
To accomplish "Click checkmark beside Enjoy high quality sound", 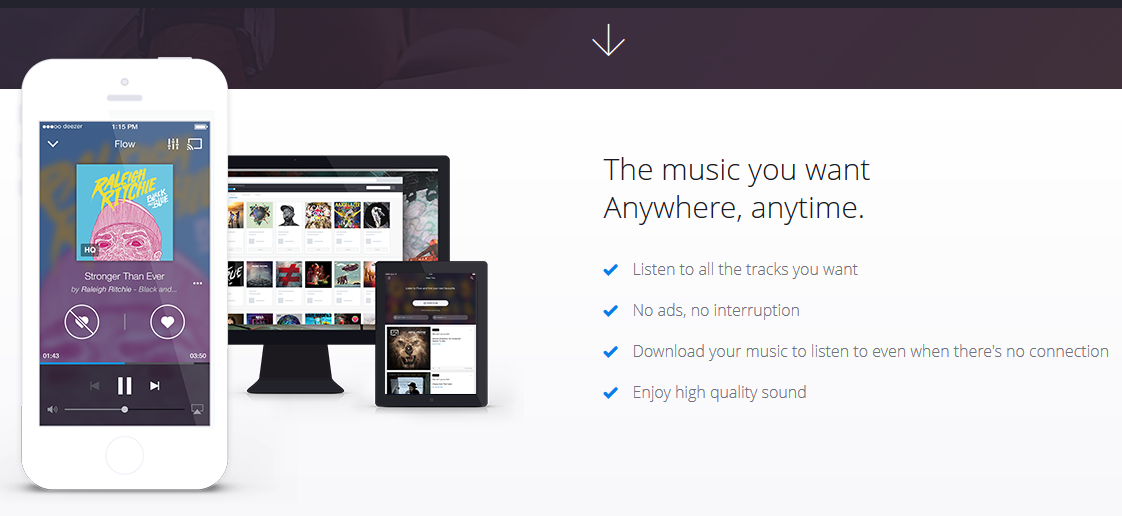I will tap(610, 393).
